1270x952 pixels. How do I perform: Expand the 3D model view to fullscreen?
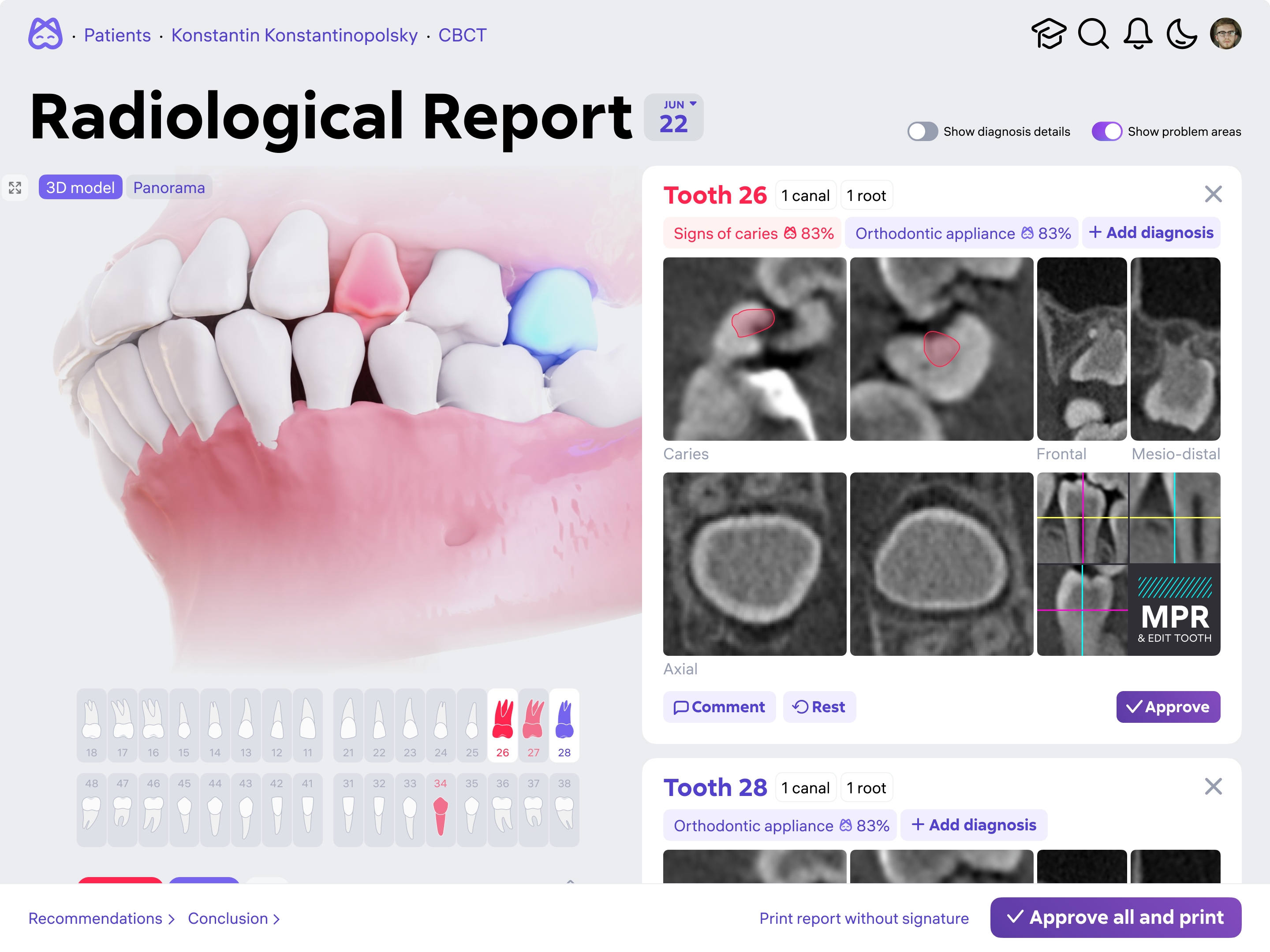[x=15, y=187]
